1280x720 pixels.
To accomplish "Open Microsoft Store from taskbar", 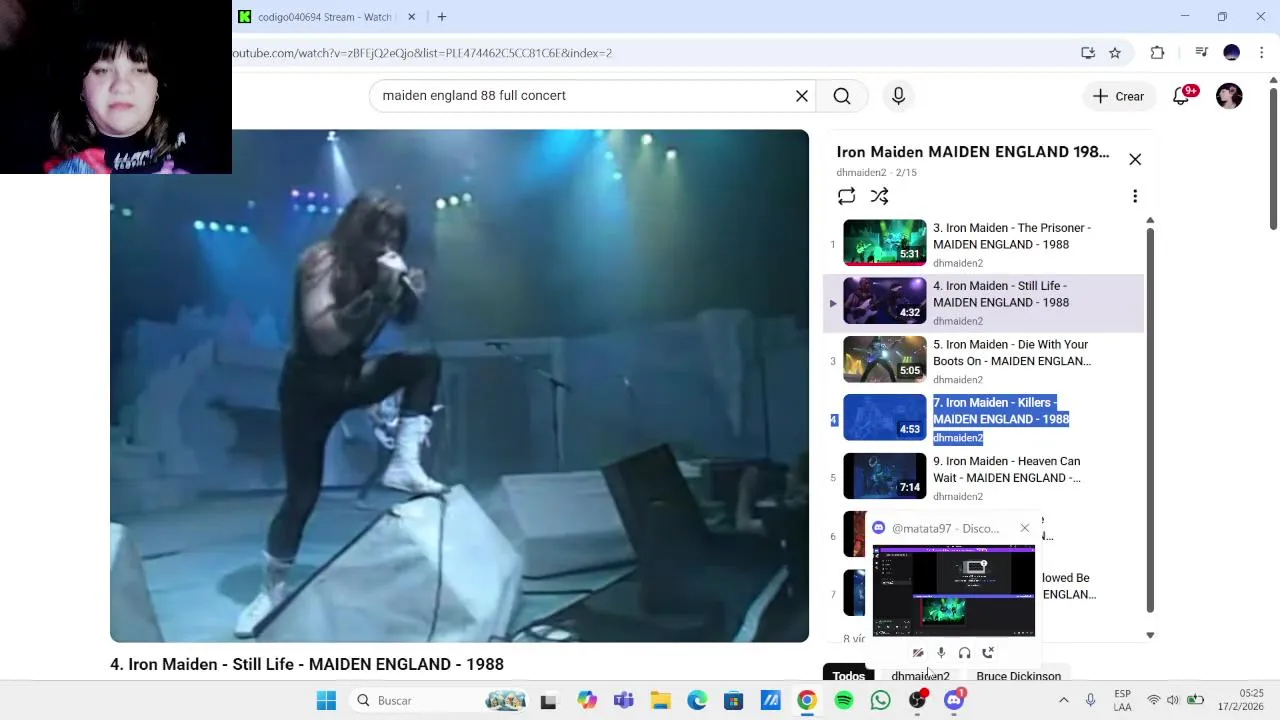I will [x=734, y=701].
